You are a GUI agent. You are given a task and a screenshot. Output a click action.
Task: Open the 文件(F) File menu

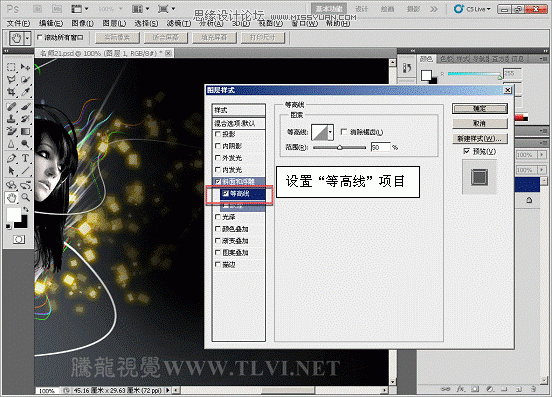19,24
